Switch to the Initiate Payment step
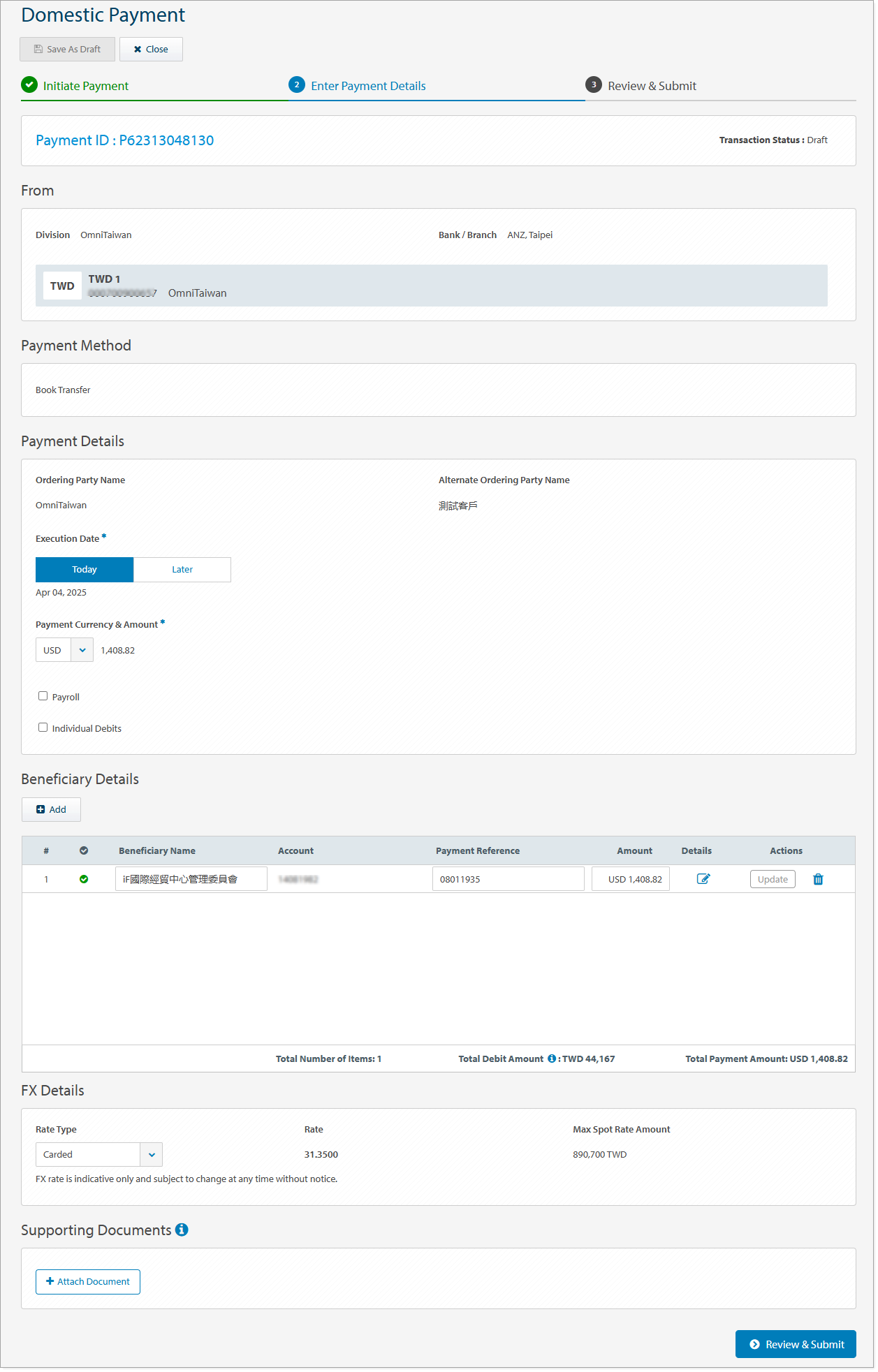 coord(85,86)
